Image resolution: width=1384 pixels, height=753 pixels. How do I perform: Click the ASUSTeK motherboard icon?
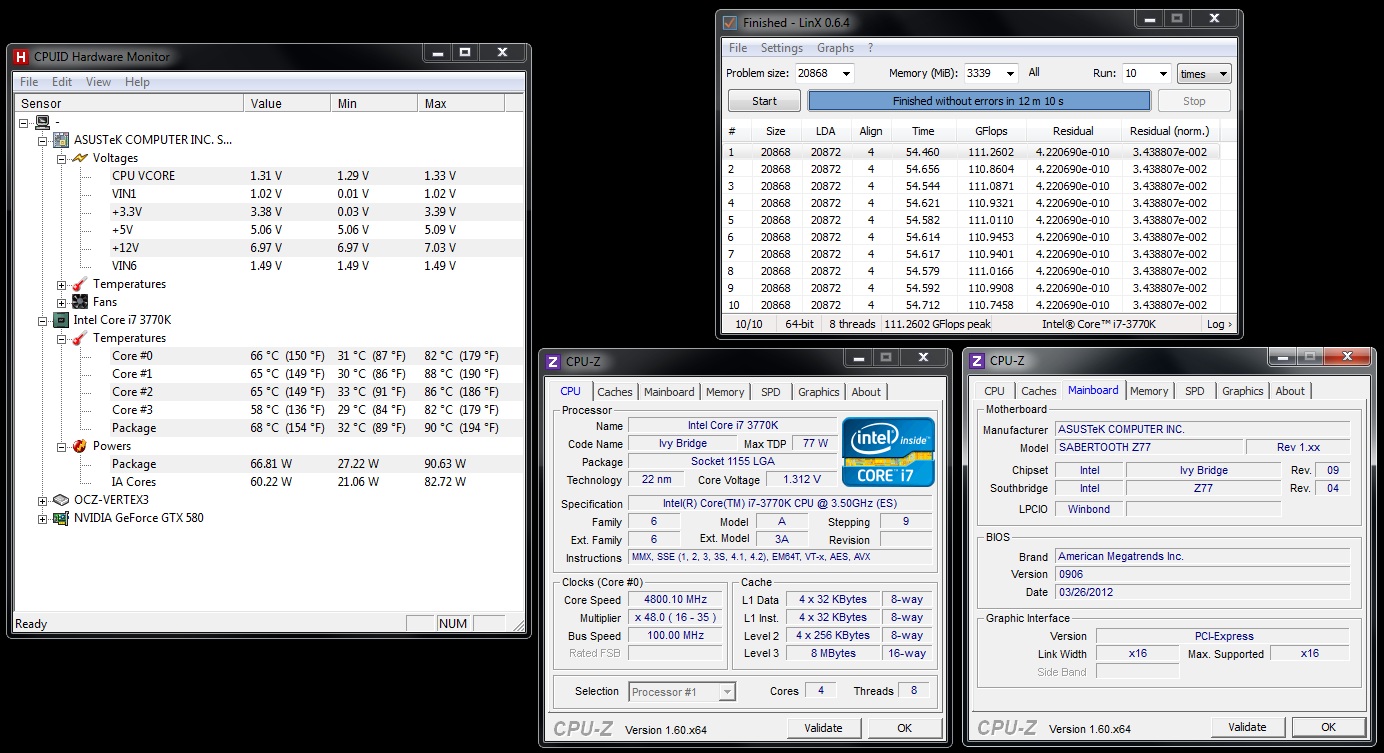click(x=62, y=140)
